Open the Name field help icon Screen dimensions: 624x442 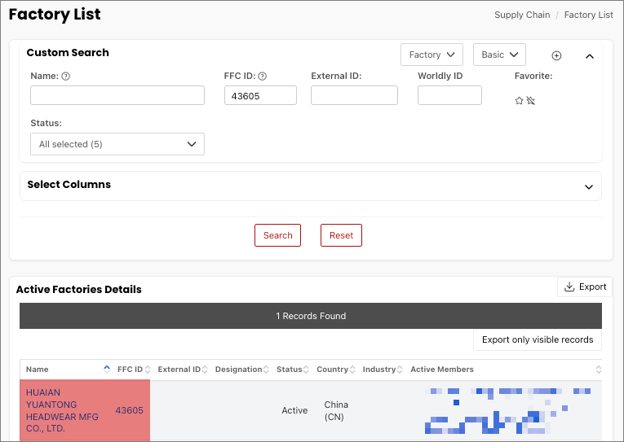[66, 76]
